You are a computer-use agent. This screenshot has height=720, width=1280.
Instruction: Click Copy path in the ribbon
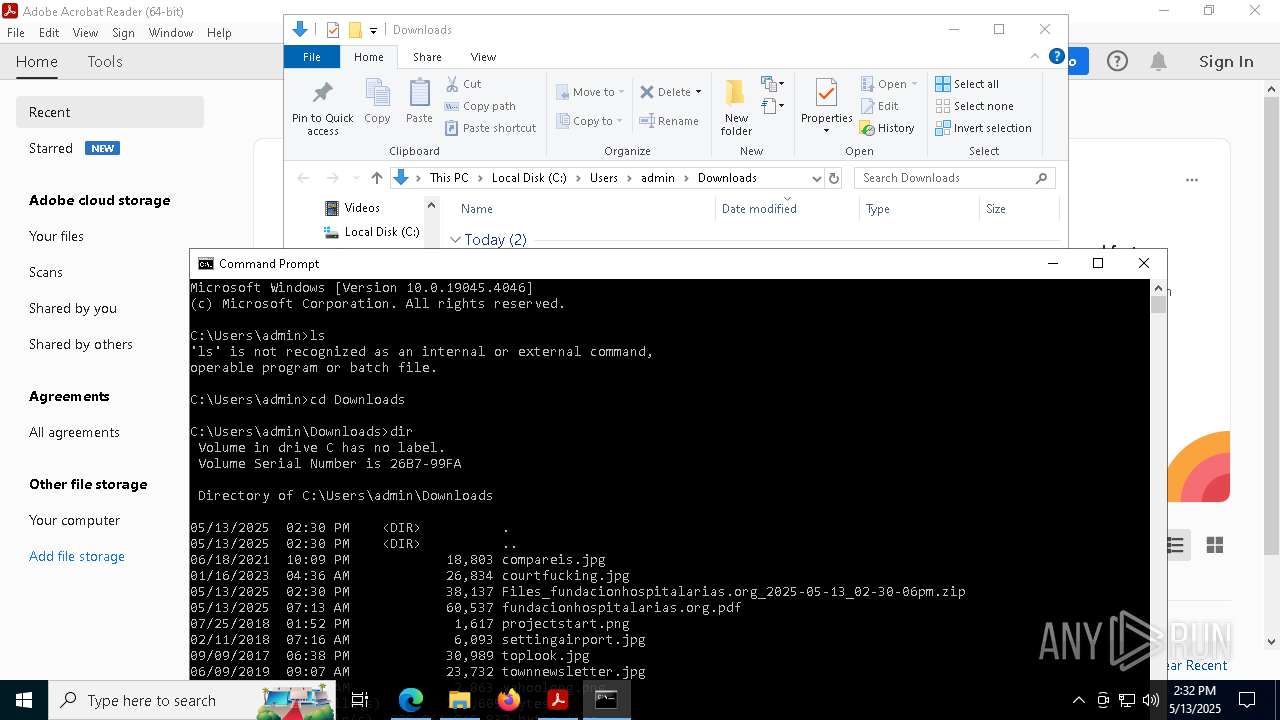pos(480,106)
